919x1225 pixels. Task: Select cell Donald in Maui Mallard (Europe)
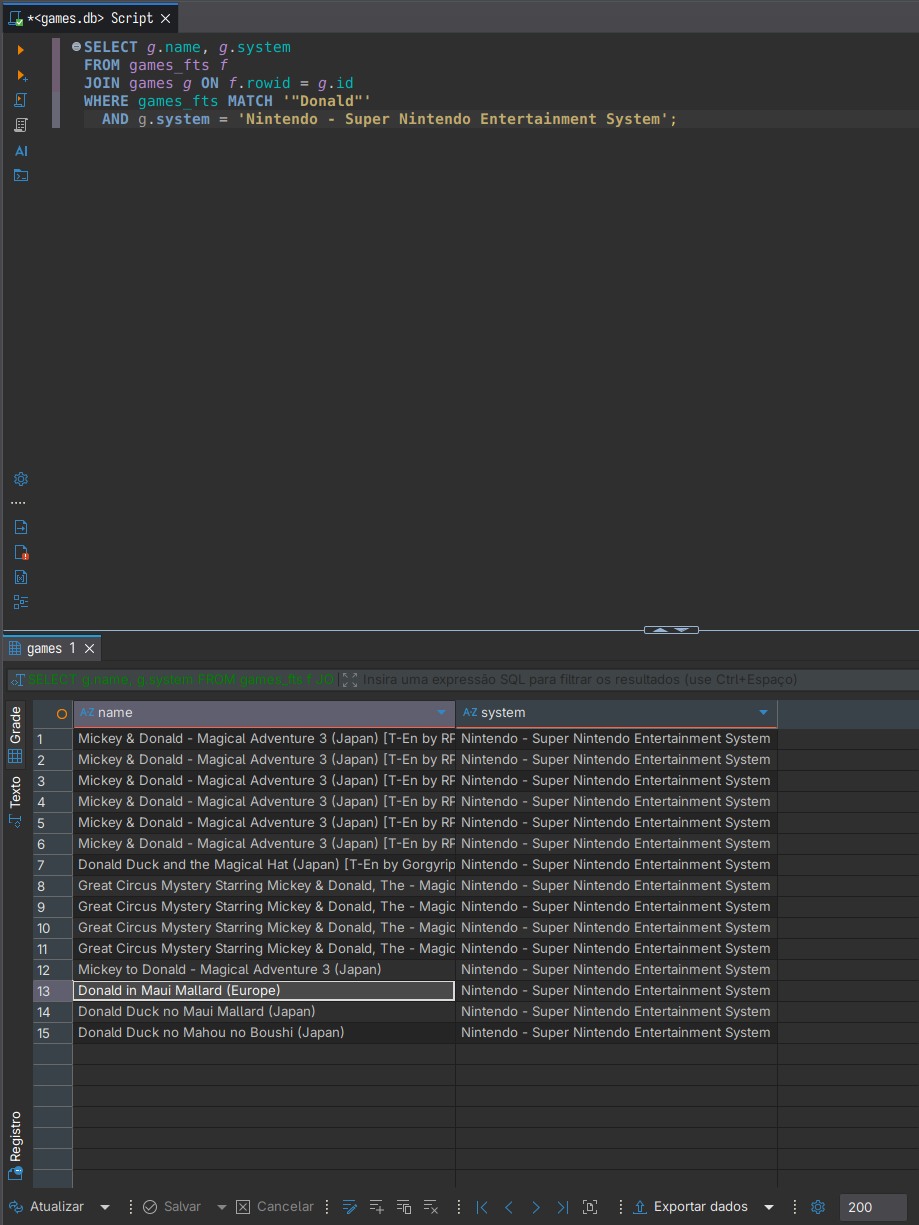[x=264, y=991]
